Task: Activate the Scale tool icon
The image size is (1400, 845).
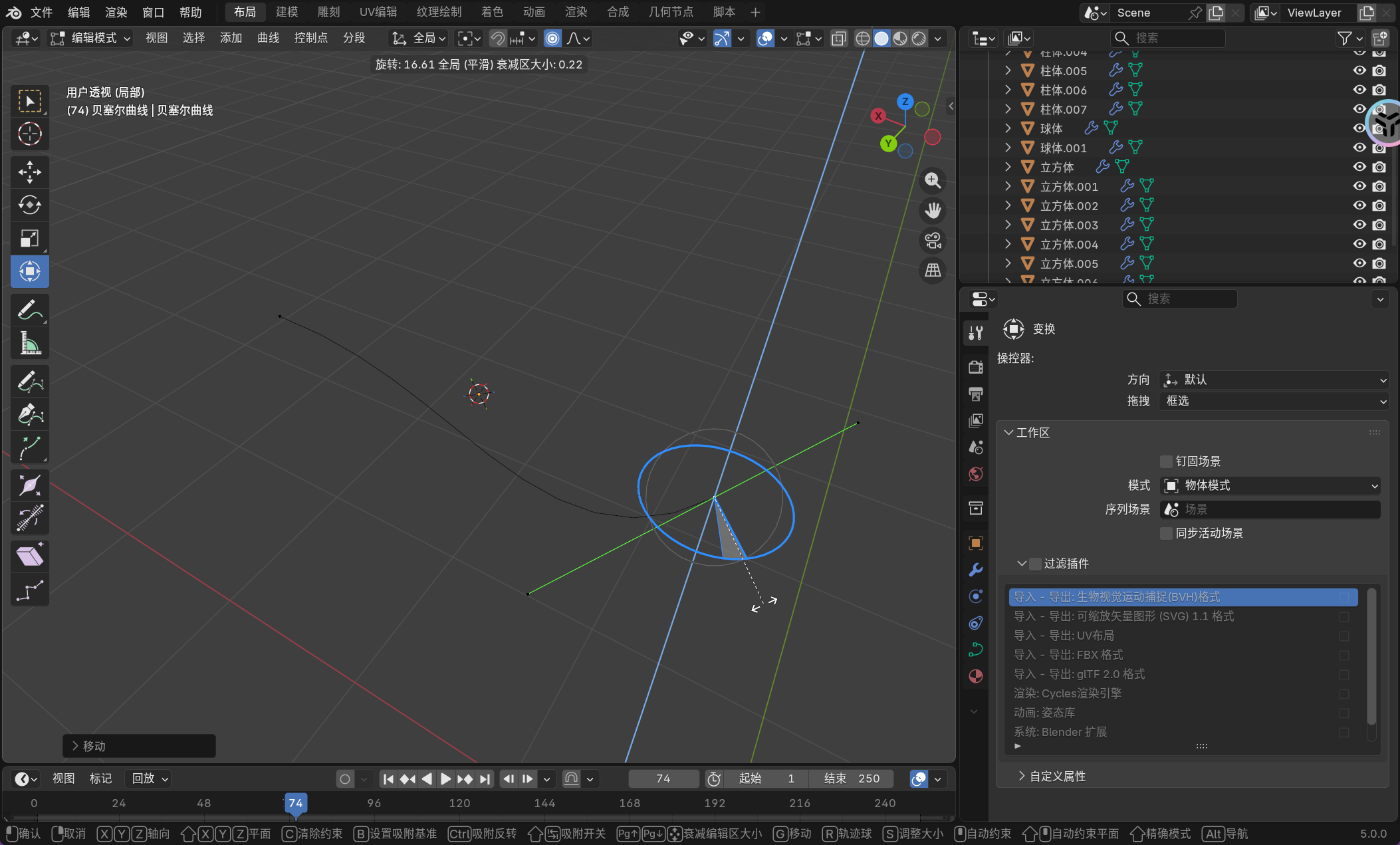Action: coord(29,238)
